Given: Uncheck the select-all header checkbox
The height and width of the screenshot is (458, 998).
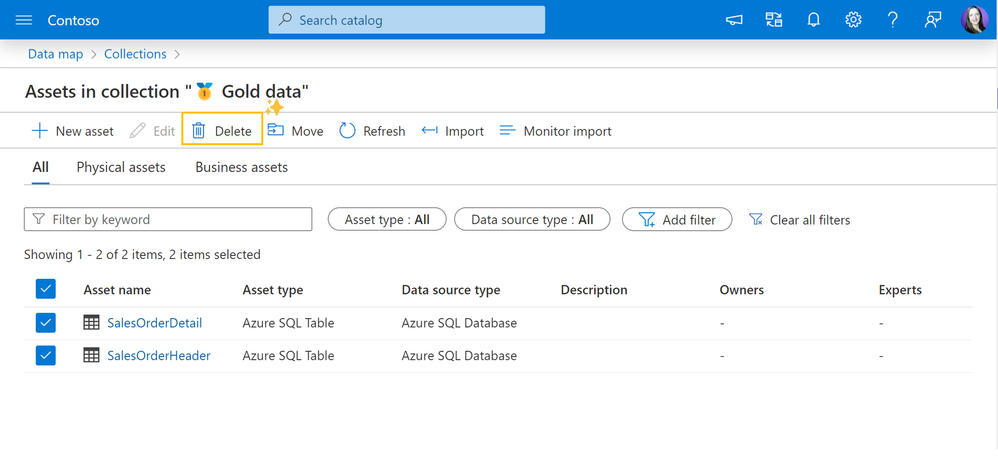Looking at the screenshot, I should 45,289.
